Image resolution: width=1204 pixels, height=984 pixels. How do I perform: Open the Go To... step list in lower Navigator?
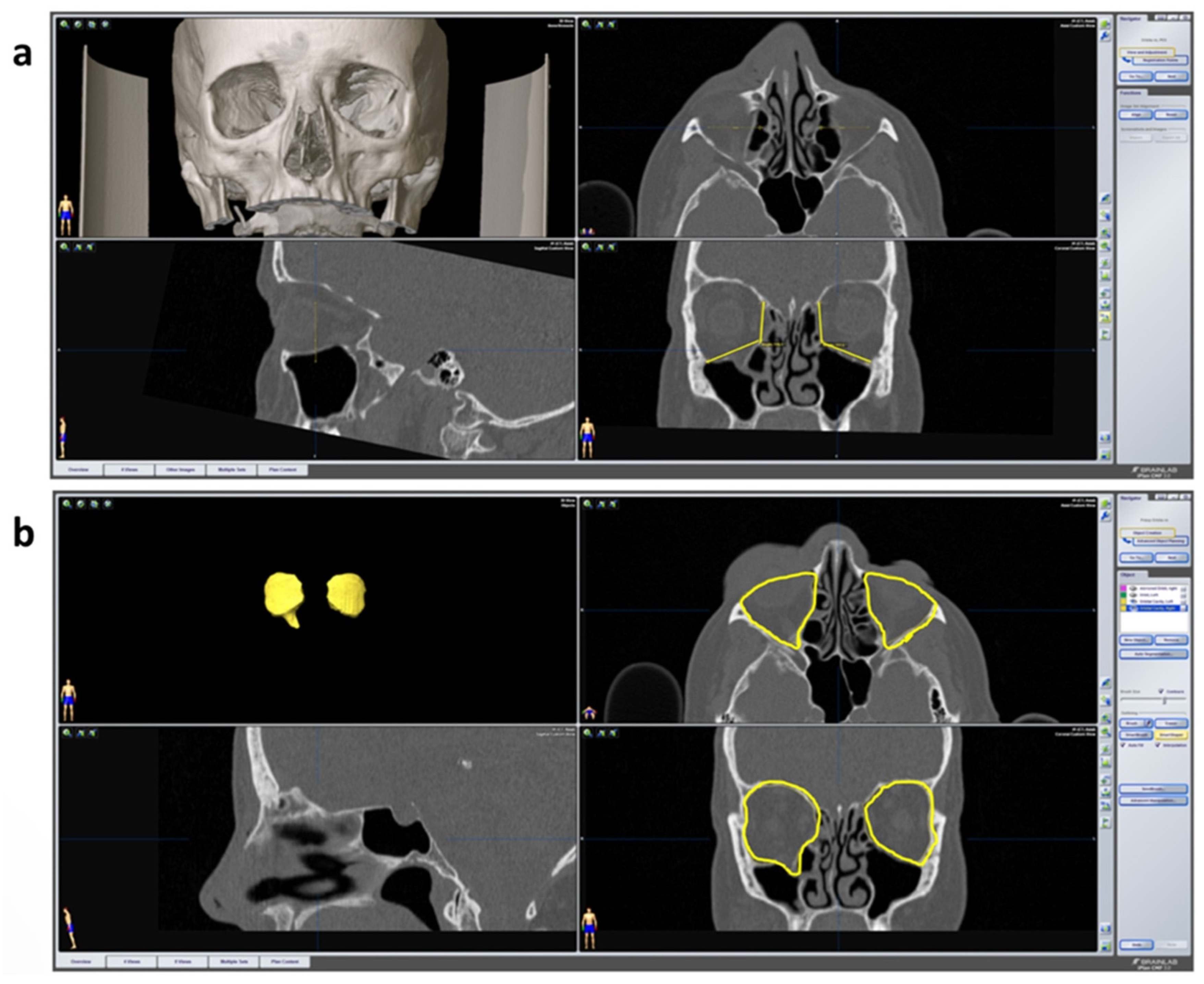1136,558
